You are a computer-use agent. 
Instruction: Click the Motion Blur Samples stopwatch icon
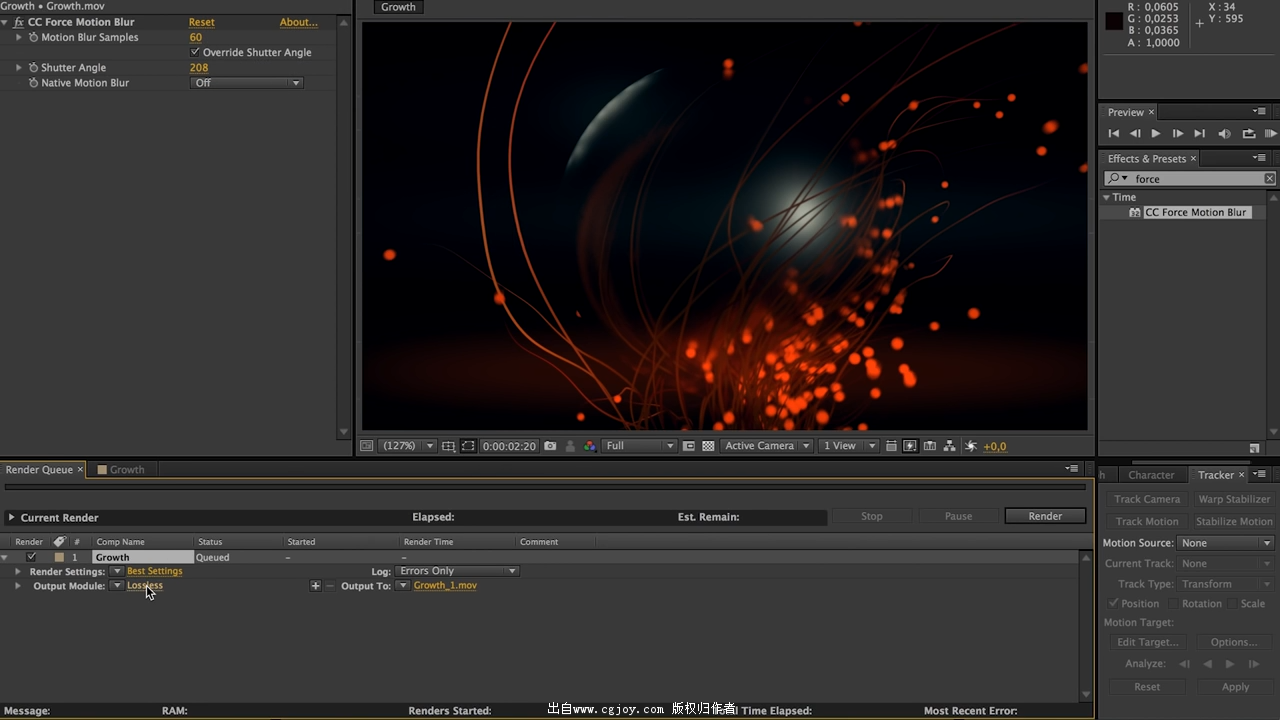33,37
